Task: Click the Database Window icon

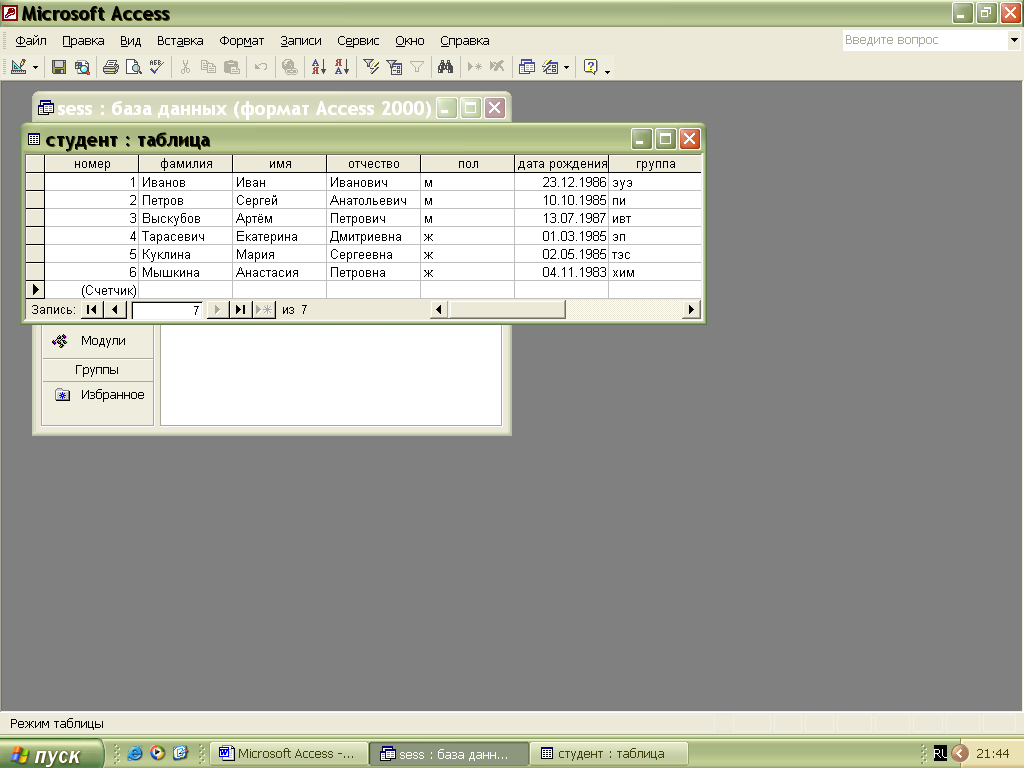Action: tap(526, 67)
